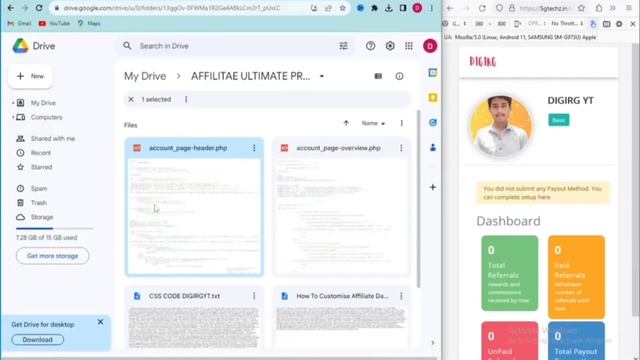Open YouTube bookmark
The height and width of the screenshot is (360, 640).
click(x=54, y=23)
